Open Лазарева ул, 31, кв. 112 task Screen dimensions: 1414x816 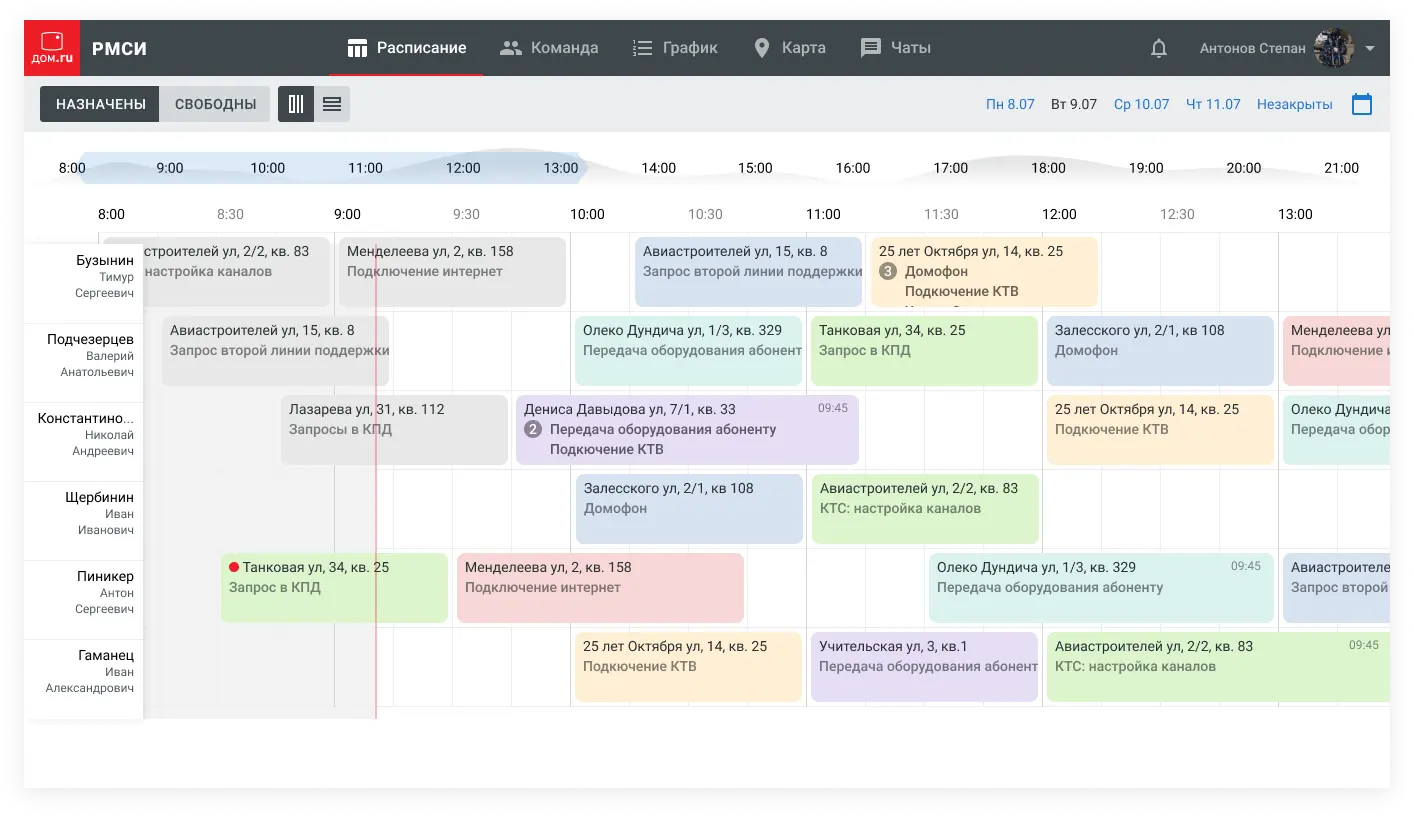pyautogui.click(x=394, y=430)
